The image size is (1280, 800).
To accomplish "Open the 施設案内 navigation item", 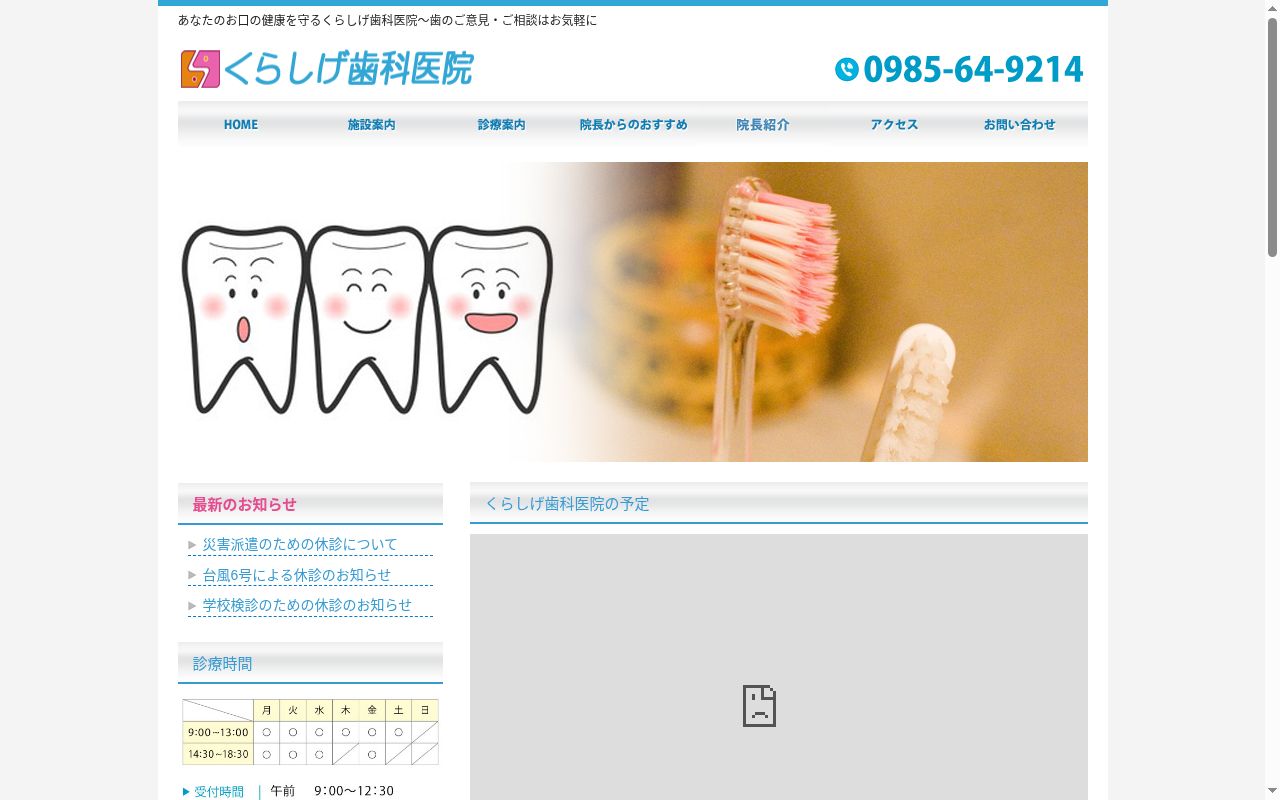I will click(x=371, y=125).
